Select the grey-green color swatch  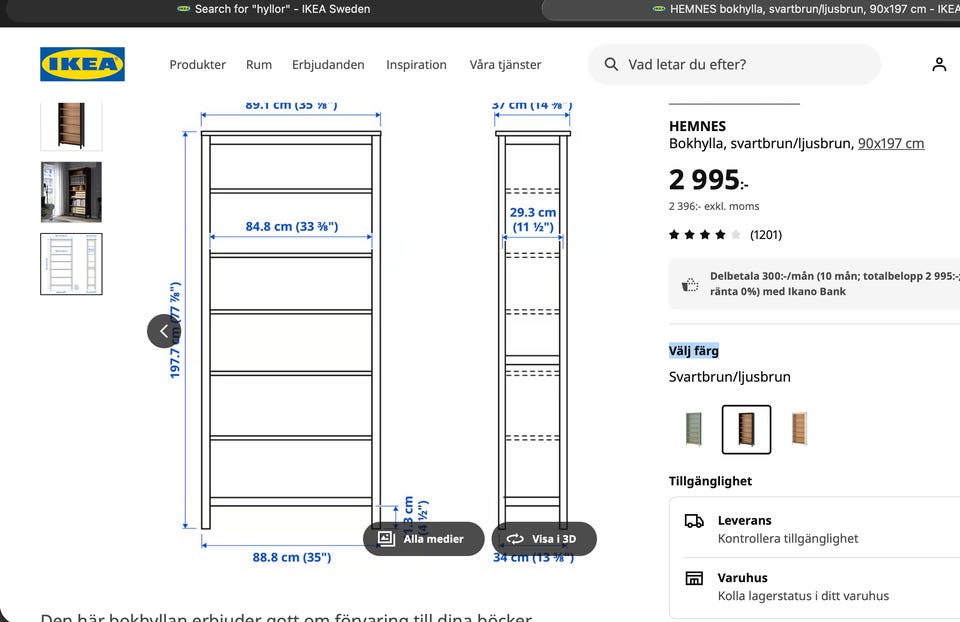(692, 429)
